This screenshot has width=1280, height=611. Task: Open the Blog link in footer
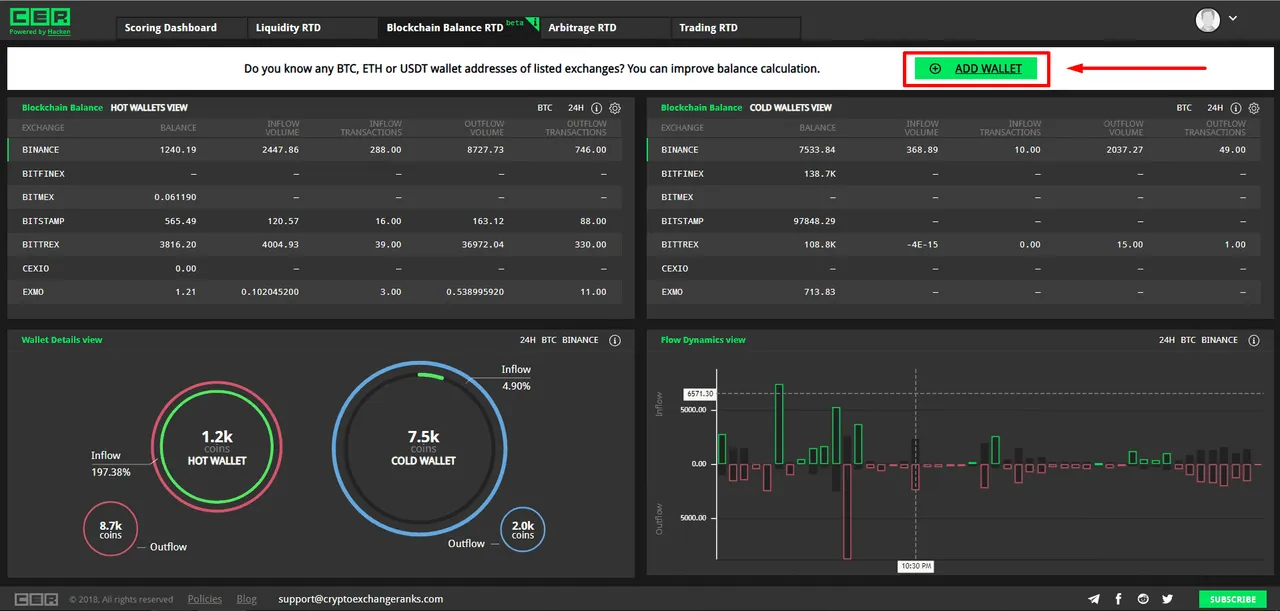247,599
